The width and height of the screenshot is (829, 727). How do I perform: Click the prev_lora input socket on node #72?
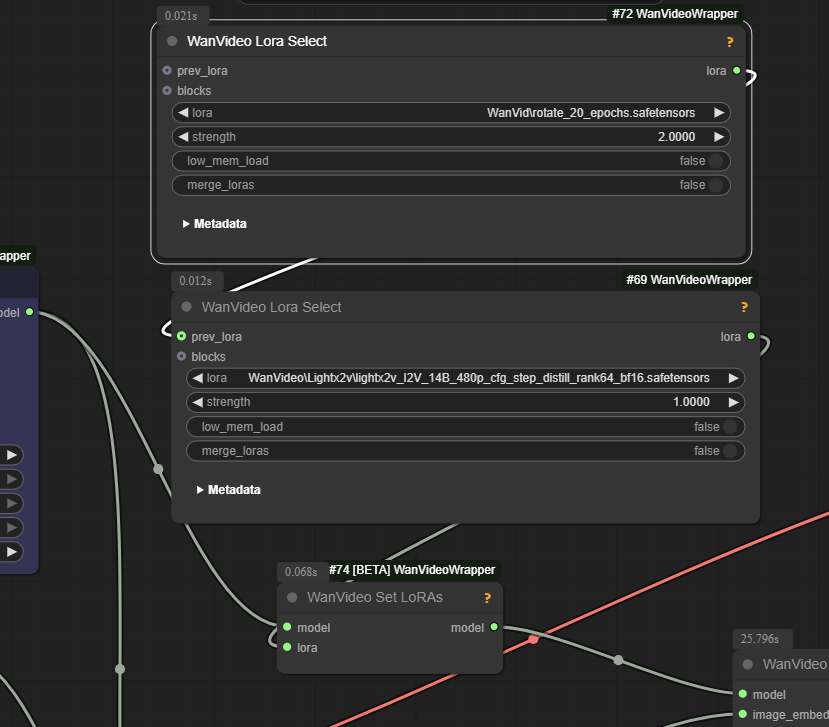pyautogui.click(x=167, y=70)
